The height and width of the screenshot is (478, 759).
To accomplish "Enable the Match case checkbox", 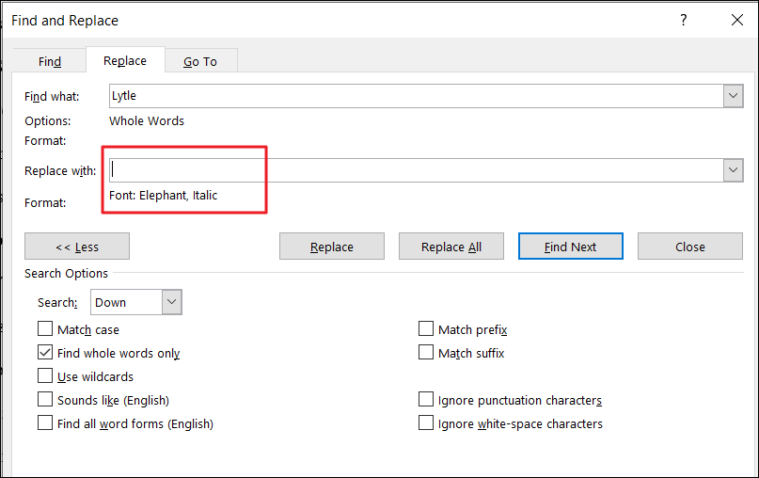I will click(x=45, y=329).
